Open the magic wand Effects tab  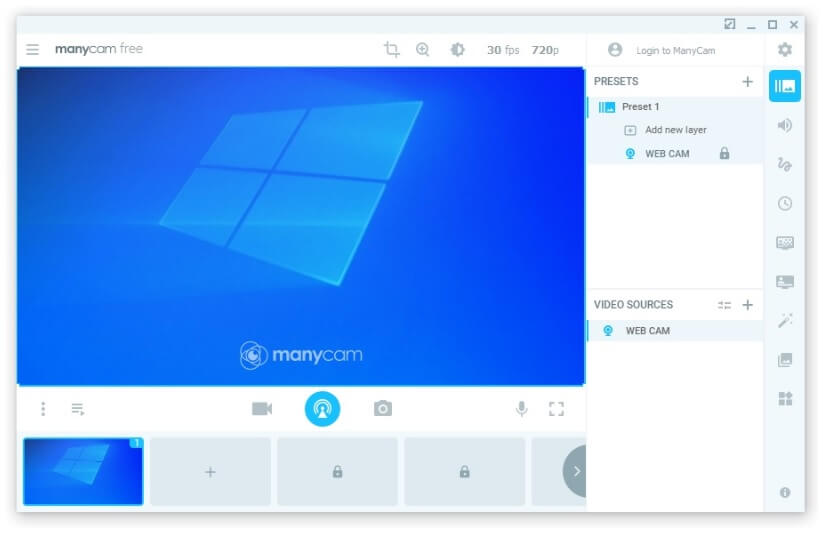(785, 320)
